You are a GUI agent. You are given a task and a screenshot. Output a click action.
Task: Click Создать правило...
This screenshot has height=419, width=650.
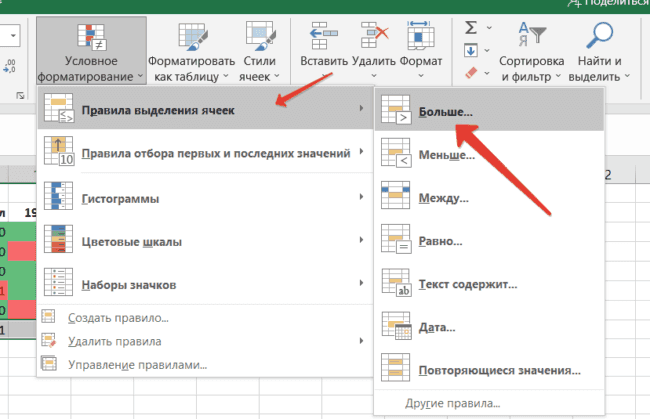pyautogui.click(x=118, y=318)
